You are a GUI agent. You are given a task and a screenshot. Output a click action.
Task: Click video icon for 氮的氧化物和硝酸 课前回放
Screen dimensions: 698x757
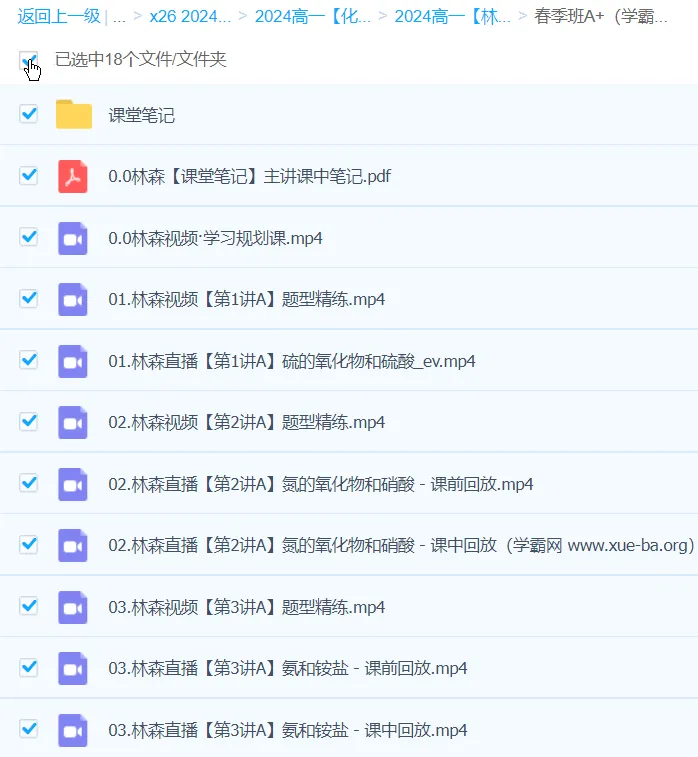[x=73, y=484]
